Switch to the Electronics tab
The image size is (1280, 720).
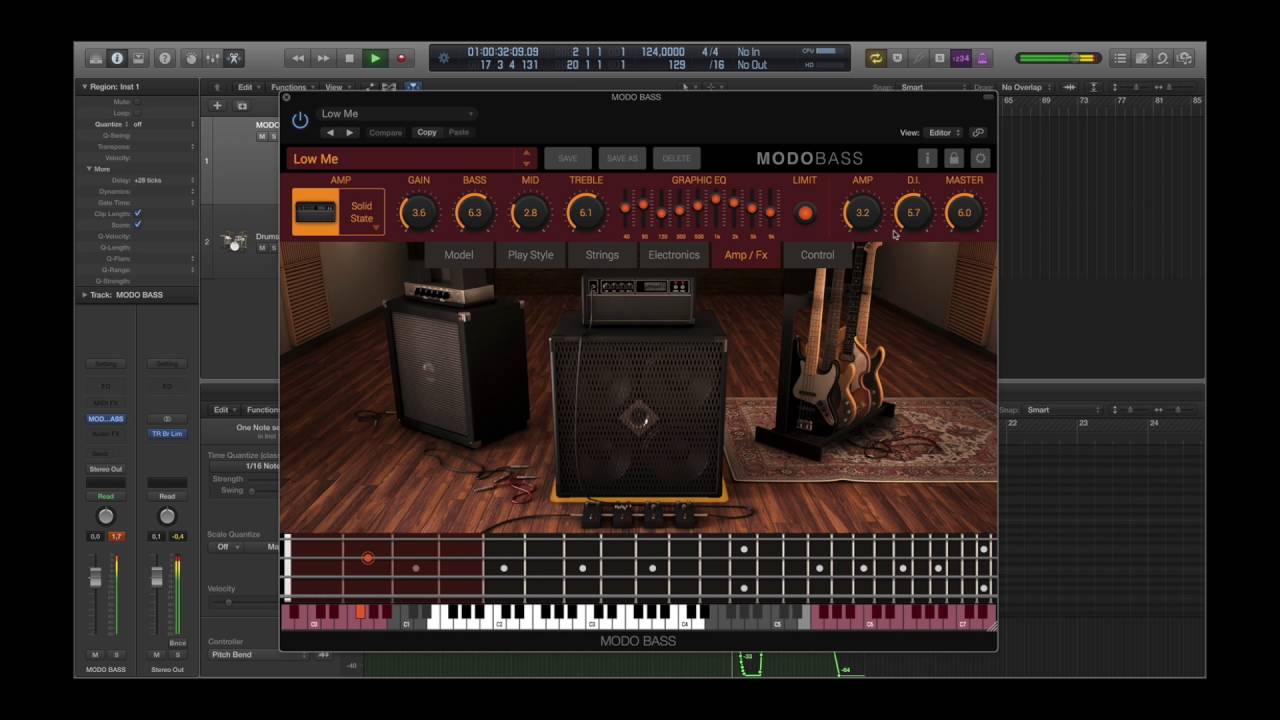674,255
